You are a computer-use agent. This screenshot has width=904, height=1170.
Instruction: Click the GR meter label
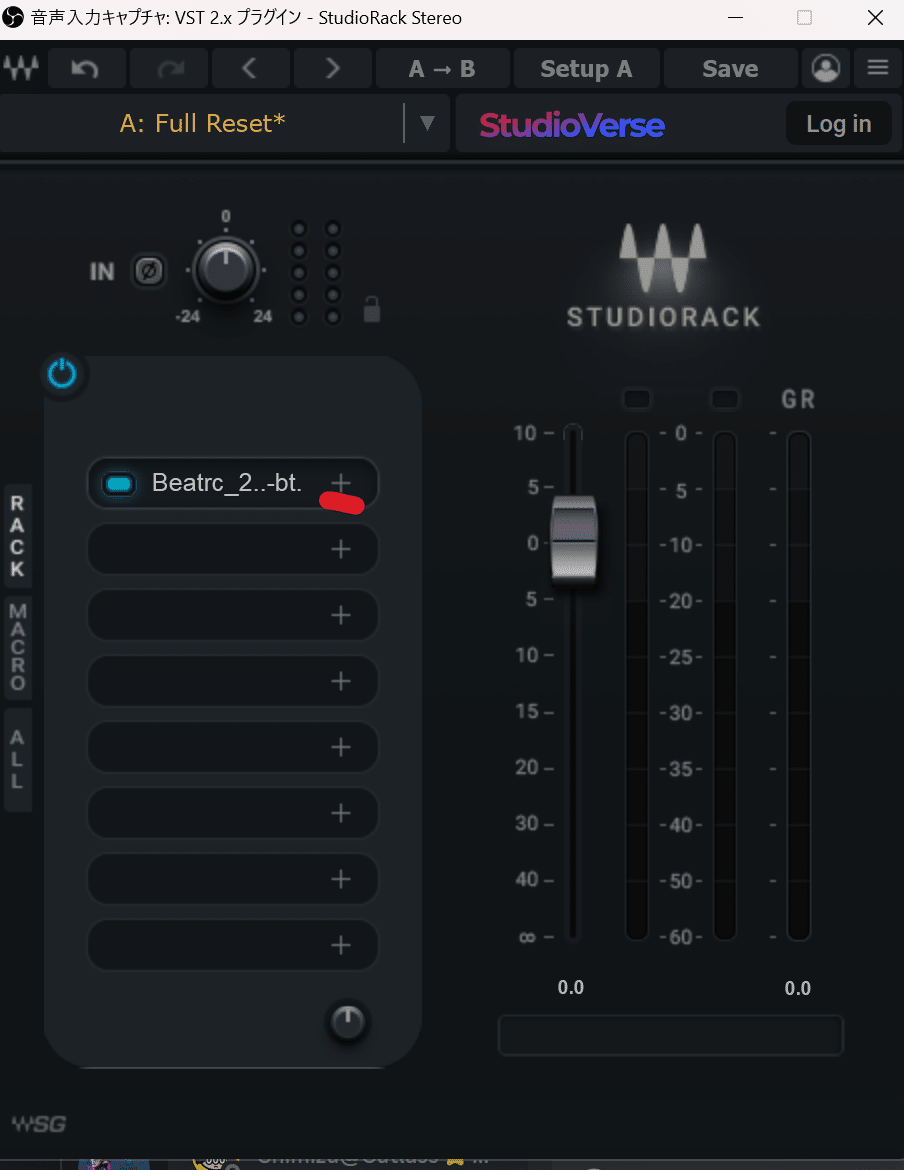tap(798, 399)
